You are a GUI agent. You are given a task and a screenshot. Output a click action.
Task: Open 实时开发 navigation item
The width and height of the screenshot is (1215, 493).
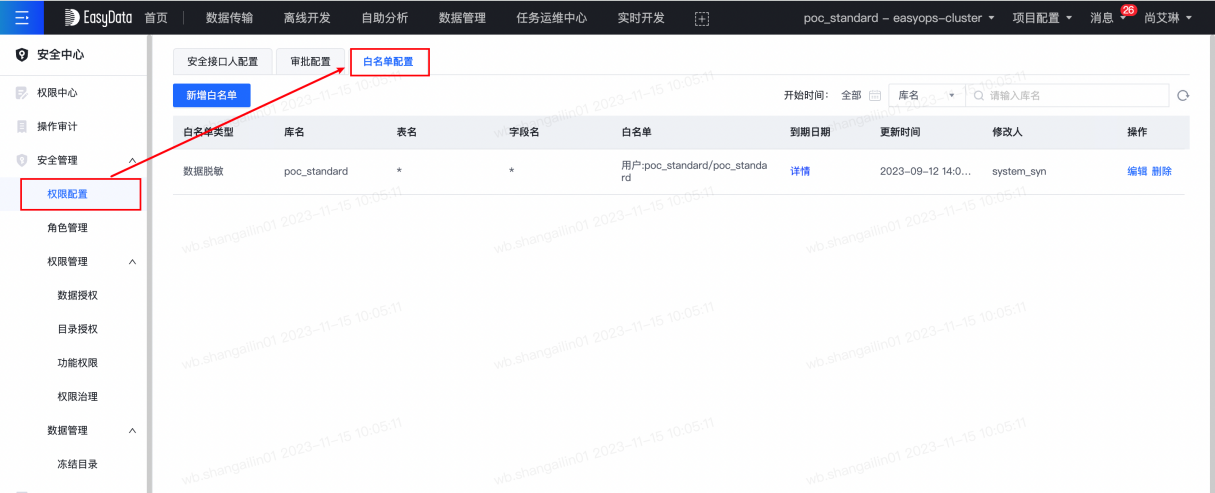pos(642,18)
